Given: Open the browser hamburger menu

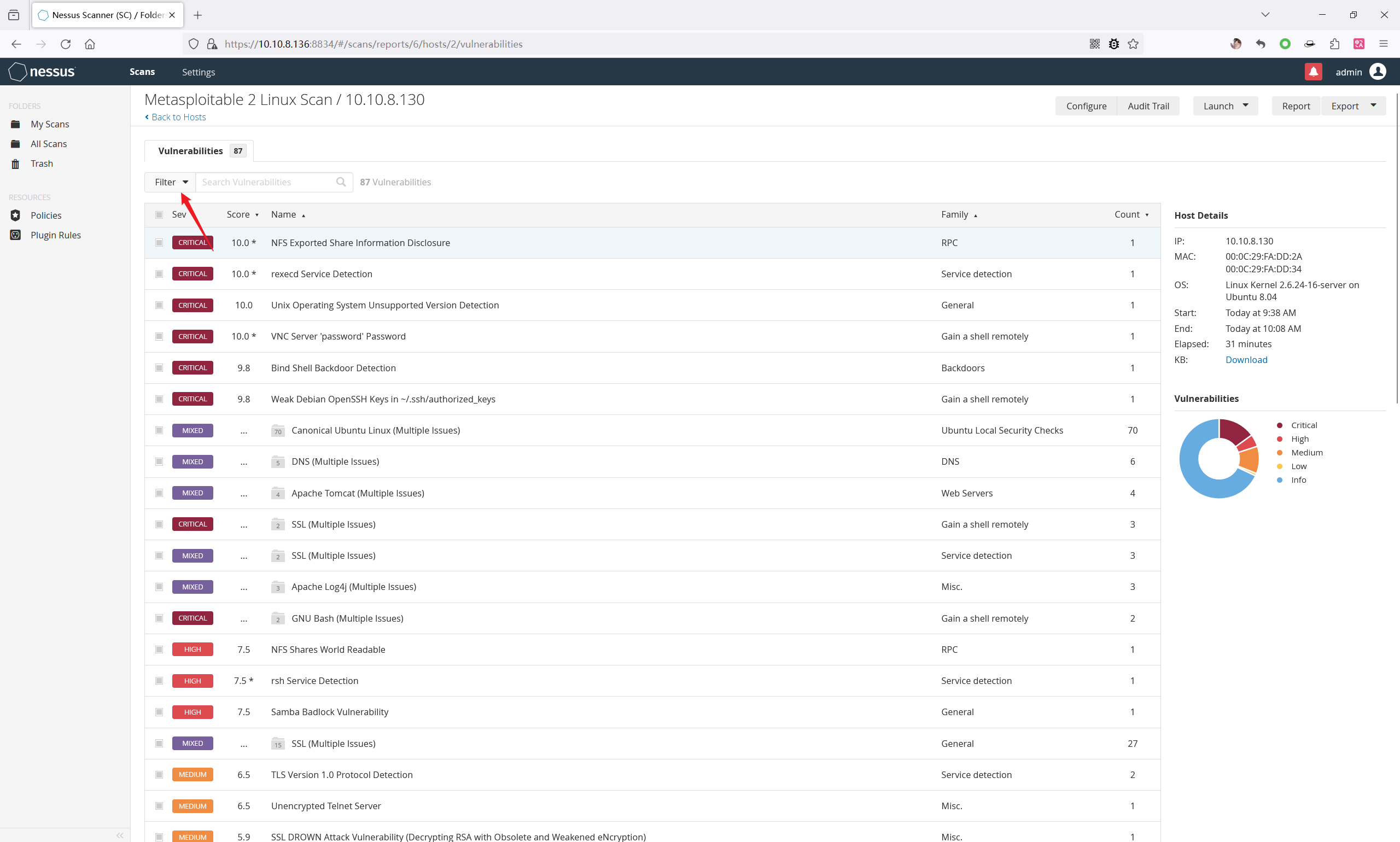Looking at the screenshot, I should pos(1384,44).
